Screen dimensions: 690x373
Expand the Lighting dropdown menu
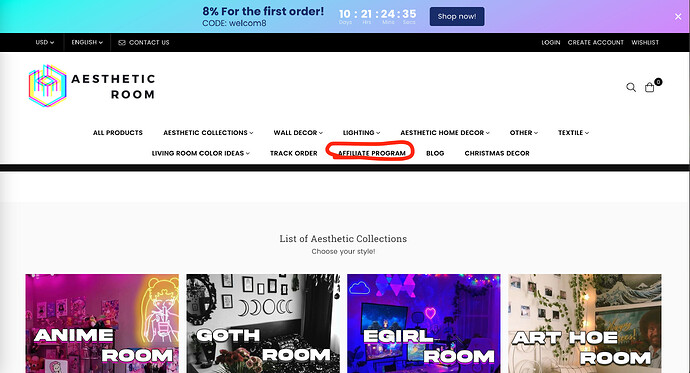coord(361,132)
